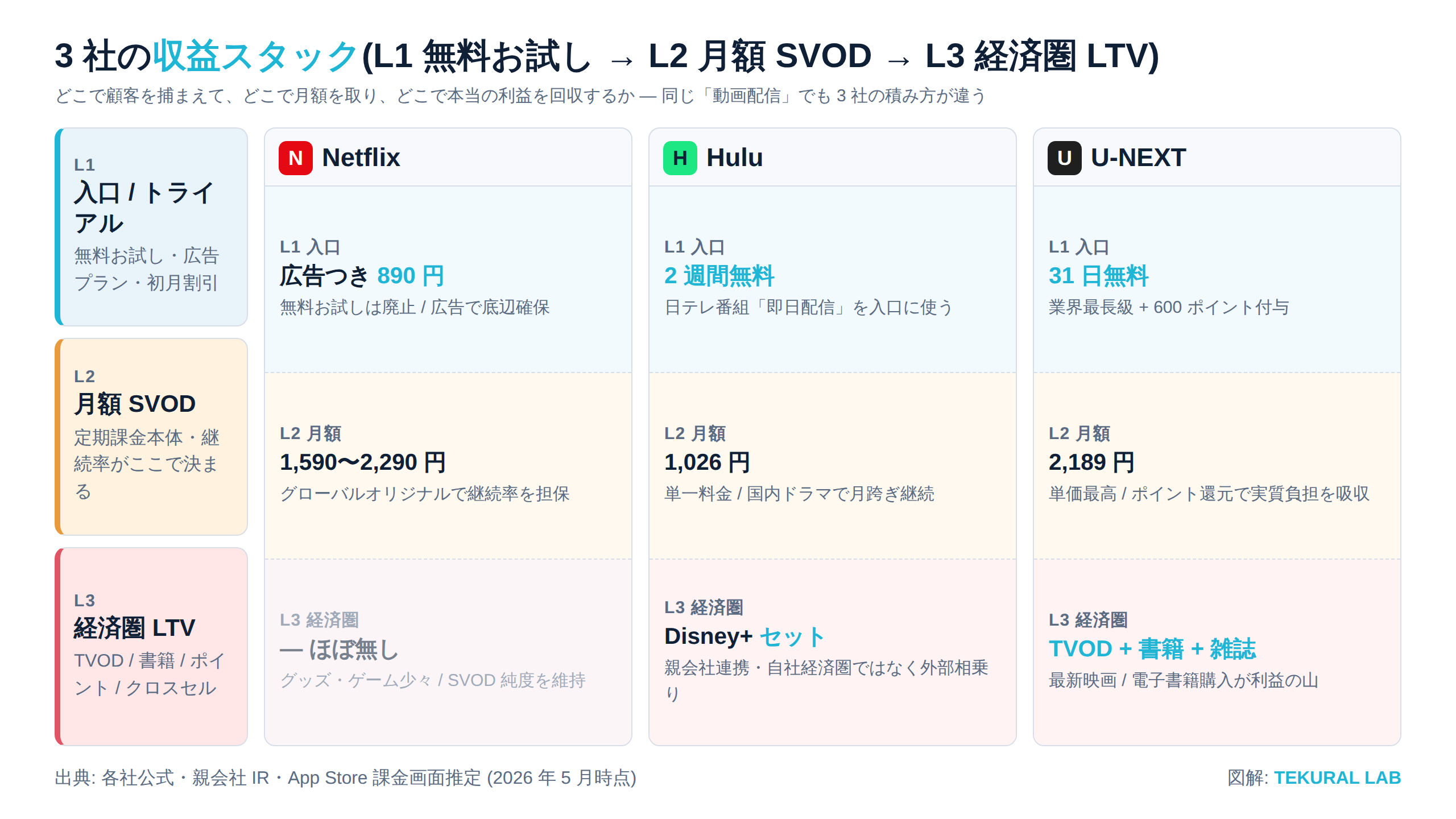Open the L3 経済圏 LTV card on left
The width and height of the screenshot is (1456, 819).
(151, 646)
